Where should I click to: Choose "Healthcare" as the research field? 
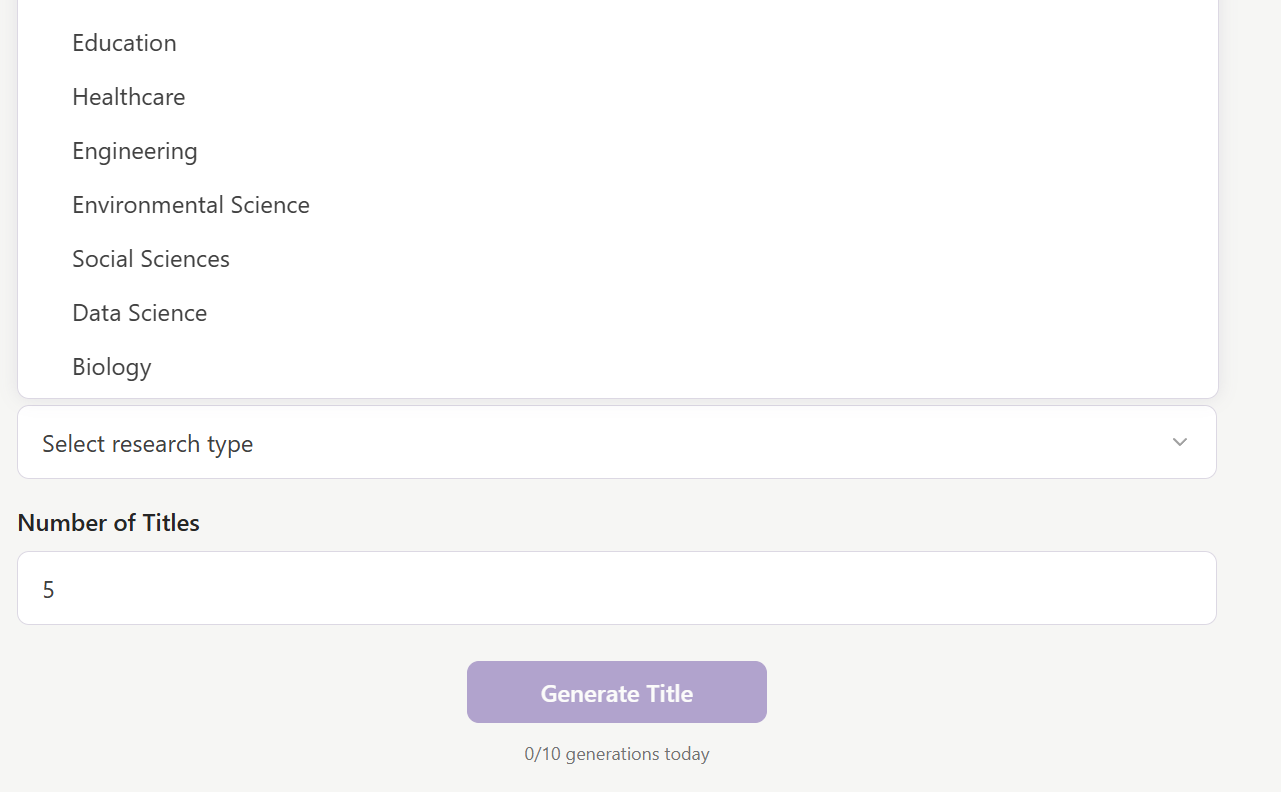pyautogui.click(x=128, y=96)
